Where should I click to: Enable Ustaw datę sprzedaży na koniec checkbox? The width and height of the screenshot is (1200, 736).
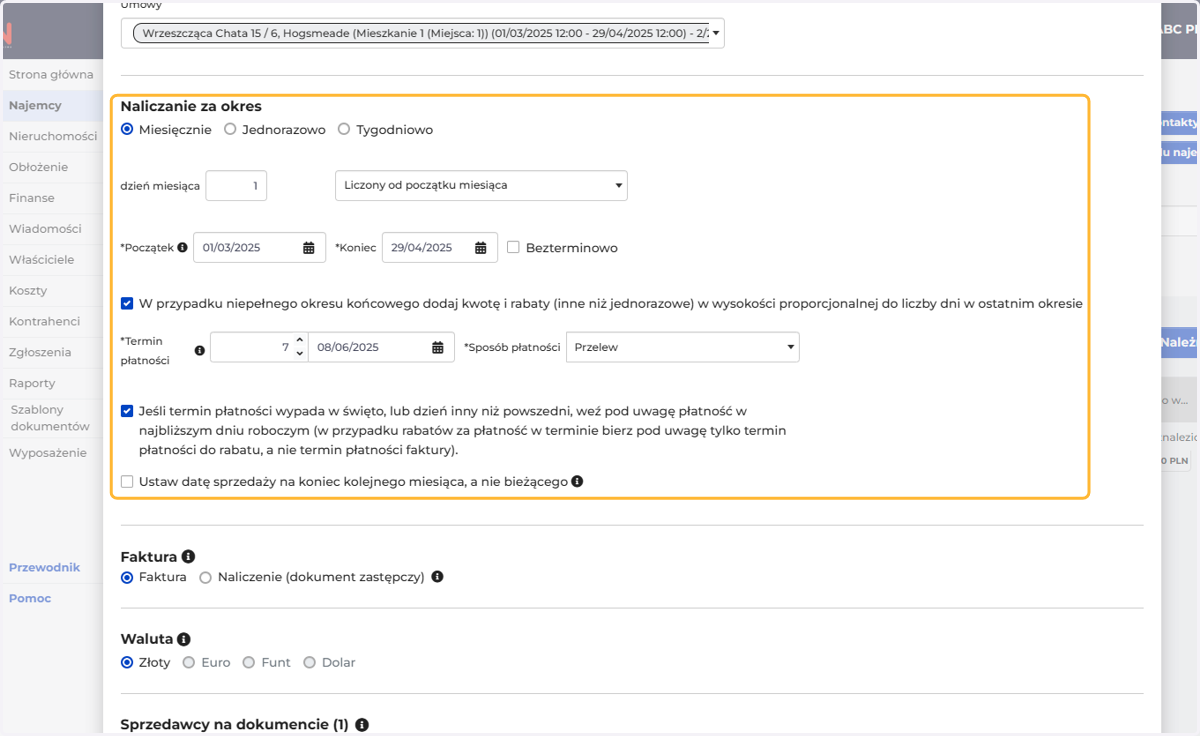coord(127,482)
